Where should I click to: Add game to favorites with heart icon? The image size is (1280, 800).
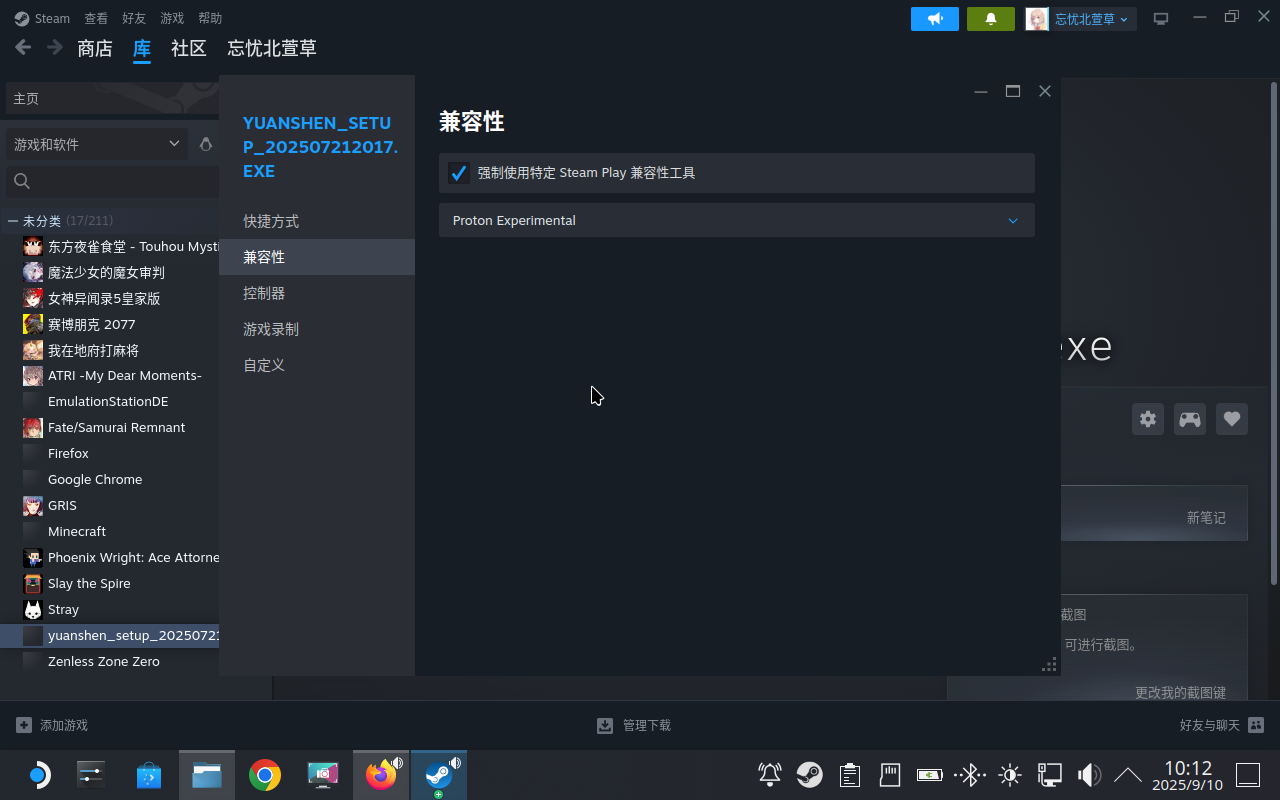[1232, 419]
